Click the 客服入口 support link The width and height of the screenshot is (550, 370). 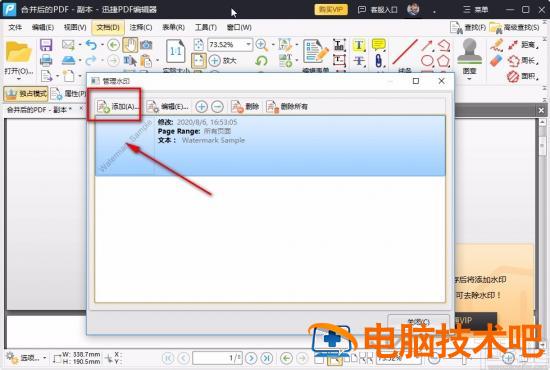coord(377,9)
